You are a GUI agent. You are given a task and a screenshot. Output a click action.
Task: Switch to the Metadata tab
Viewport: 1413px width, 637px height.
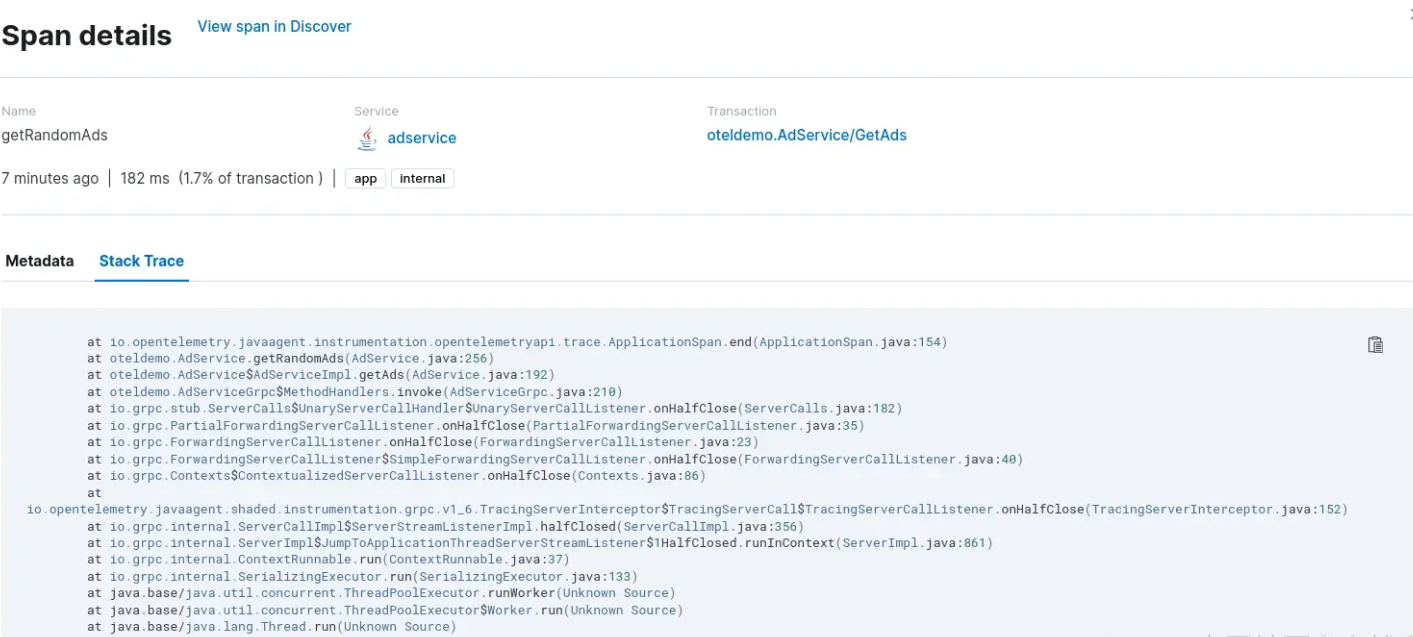40,261
